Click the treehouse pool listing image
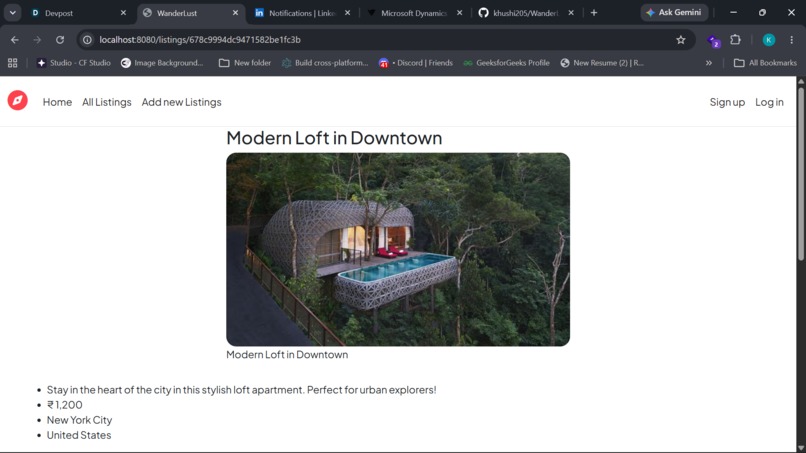The image size is (806, 453). coord(398,249)
